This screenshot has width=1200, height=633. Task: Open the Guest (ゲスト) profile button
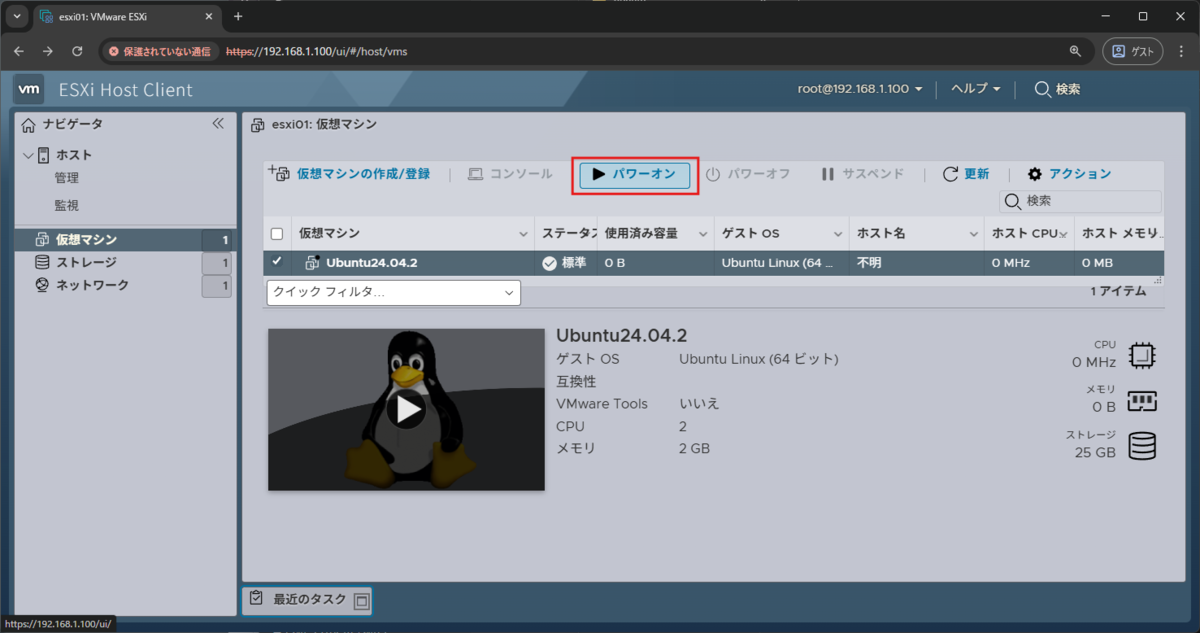(1134, 51)
